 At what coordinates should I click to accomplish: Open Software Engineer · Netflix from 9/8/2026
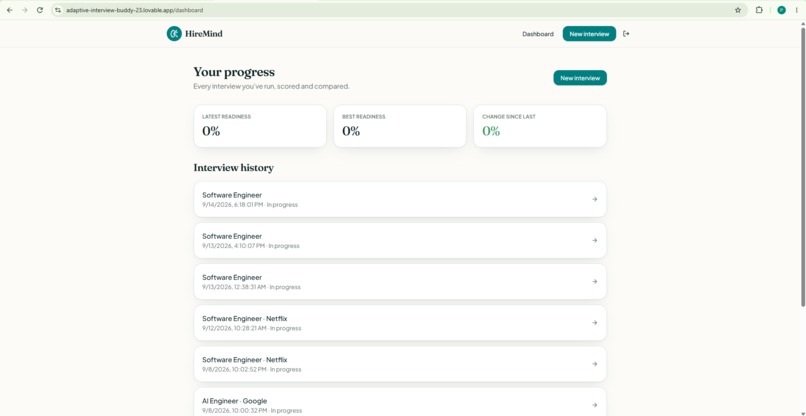click(400, 364)
